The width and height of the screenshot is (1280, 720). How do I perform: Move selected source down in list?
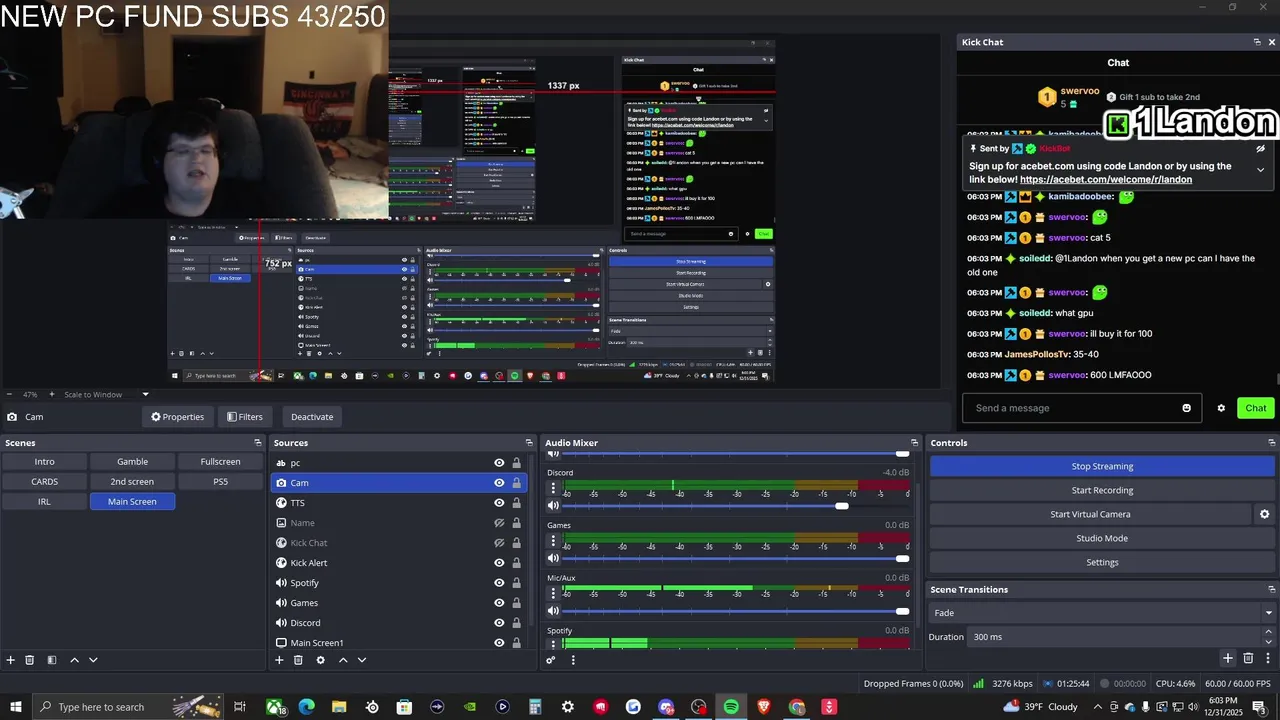click(362, 660)
